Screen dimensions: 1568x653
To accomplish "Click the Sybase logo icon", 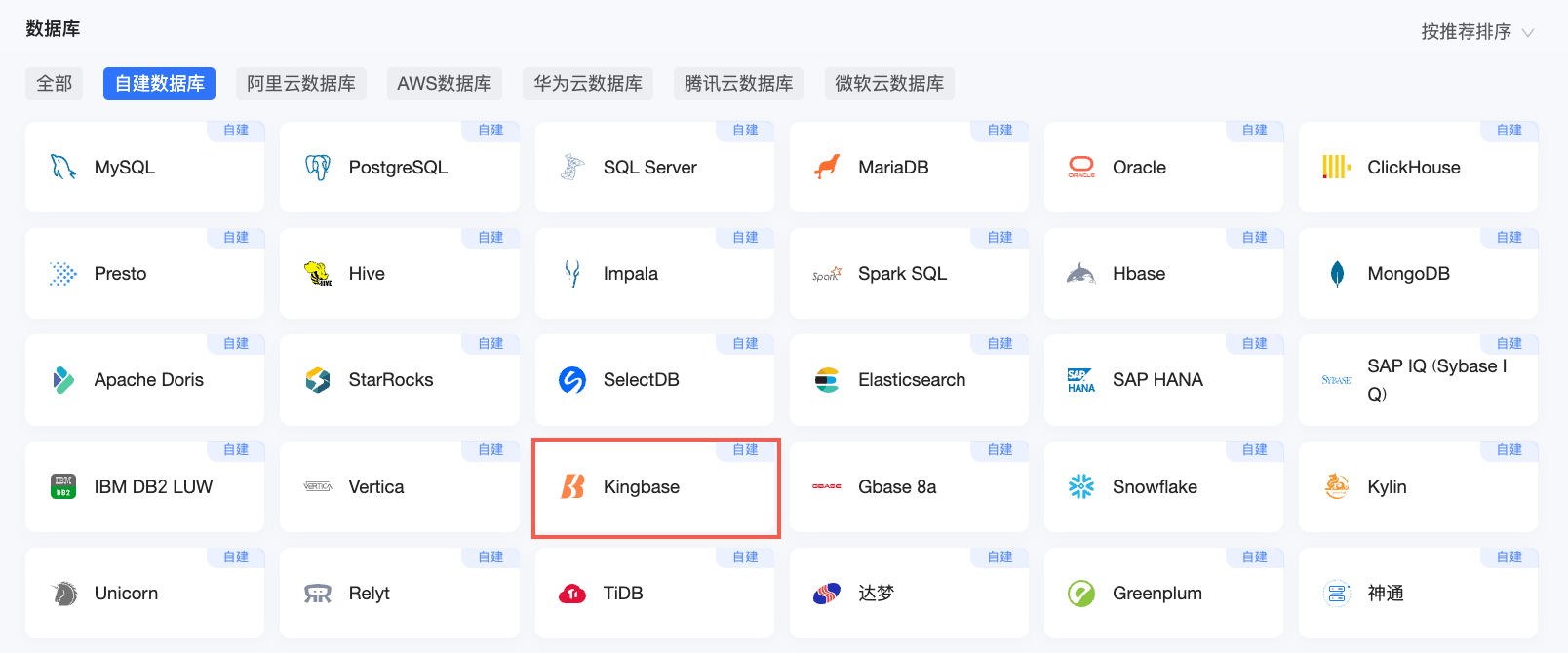I will tap(1336, 380).
